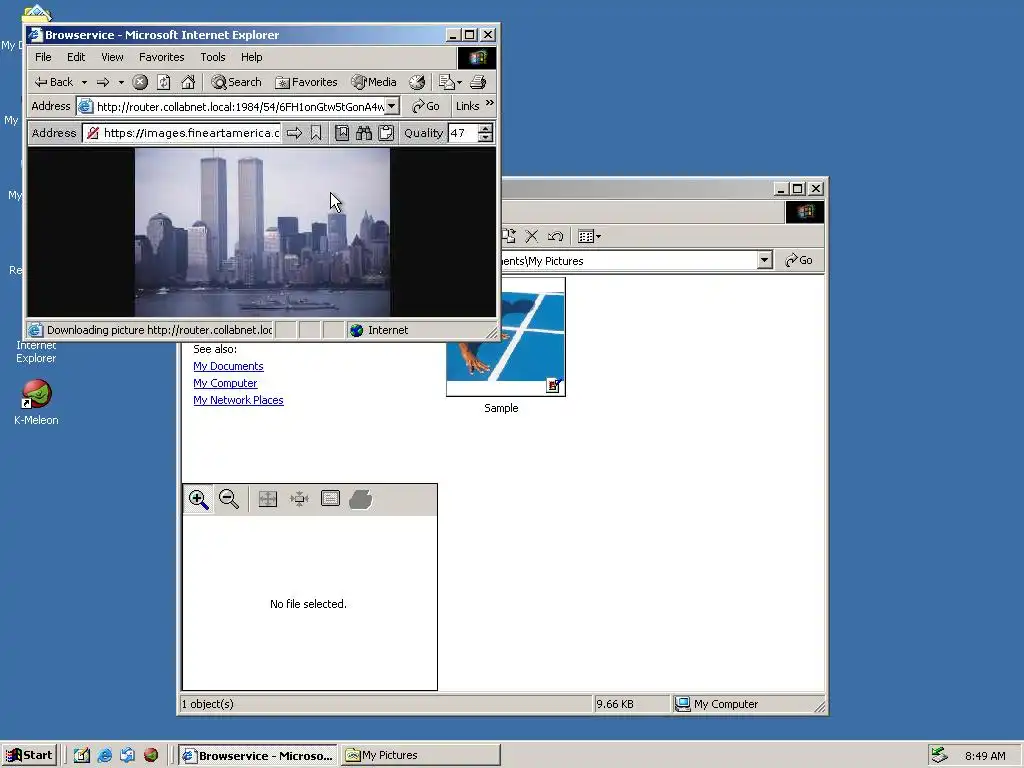
Task: Click the Go button in Internet Explorer
Action: 426,106
